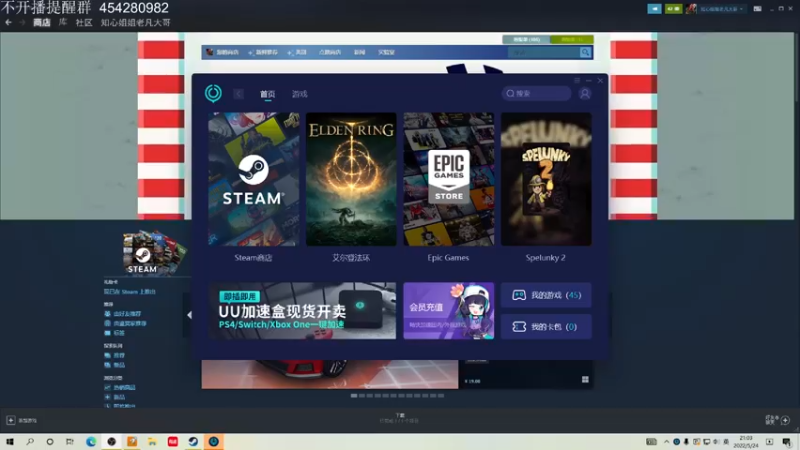Viewport: 800px width, 450px height.
Task: Click the UU加速盒现货开卖 banner
Action: tap(302, 311)
